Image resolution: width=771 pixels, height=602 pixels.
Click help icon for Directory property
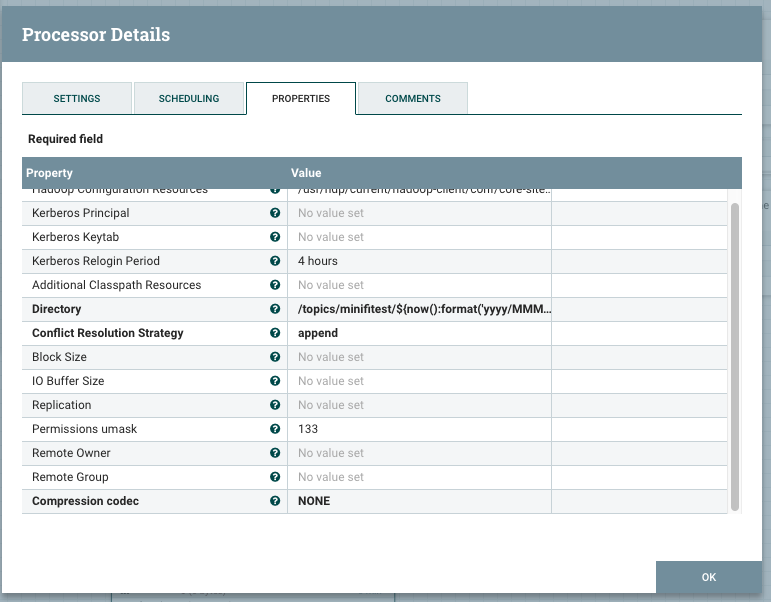point(275,309)
